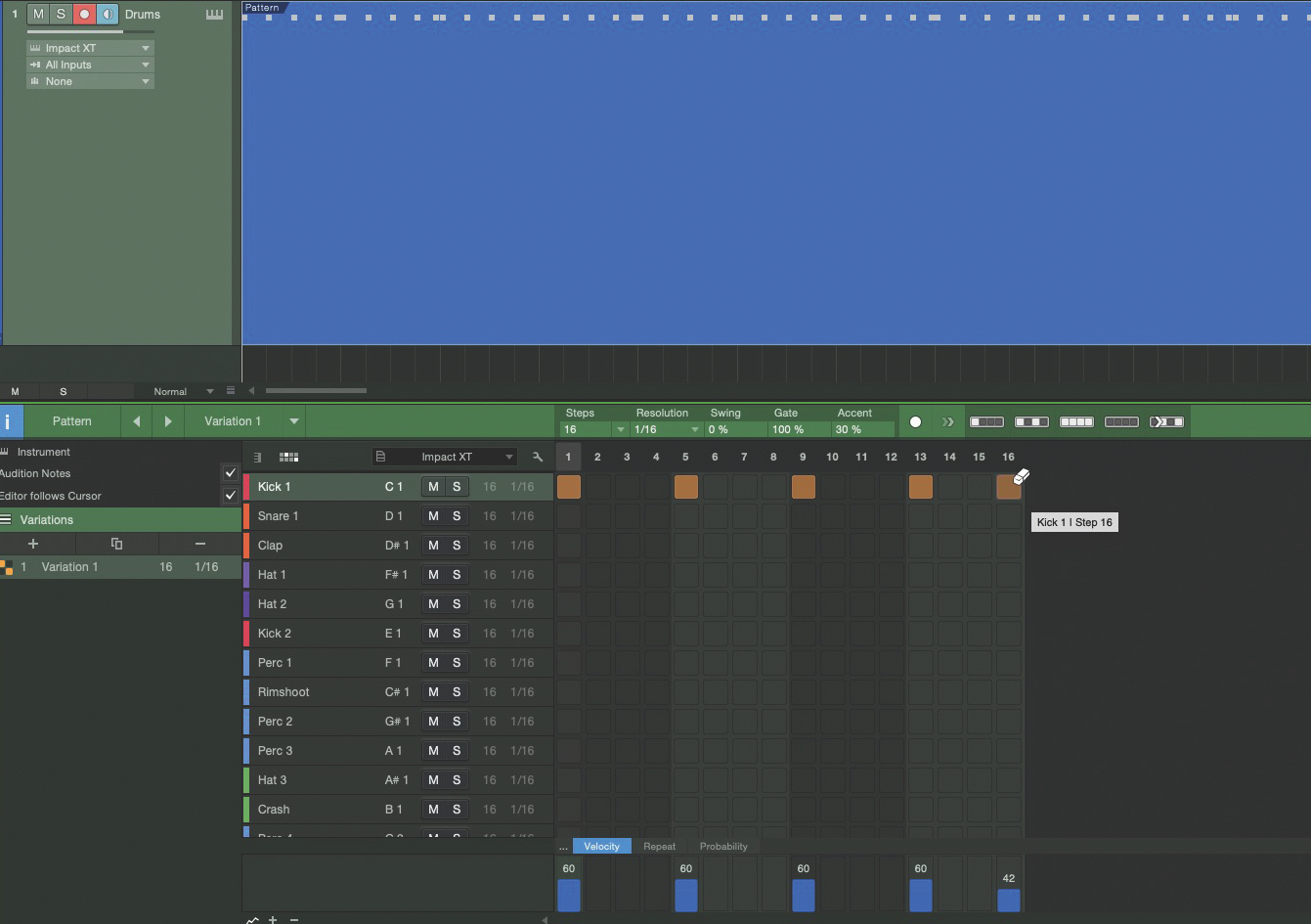The width and height of the screenshot is (1311, 924).
Task: Mute the Clap lane
Action: (x=433, y=546)
